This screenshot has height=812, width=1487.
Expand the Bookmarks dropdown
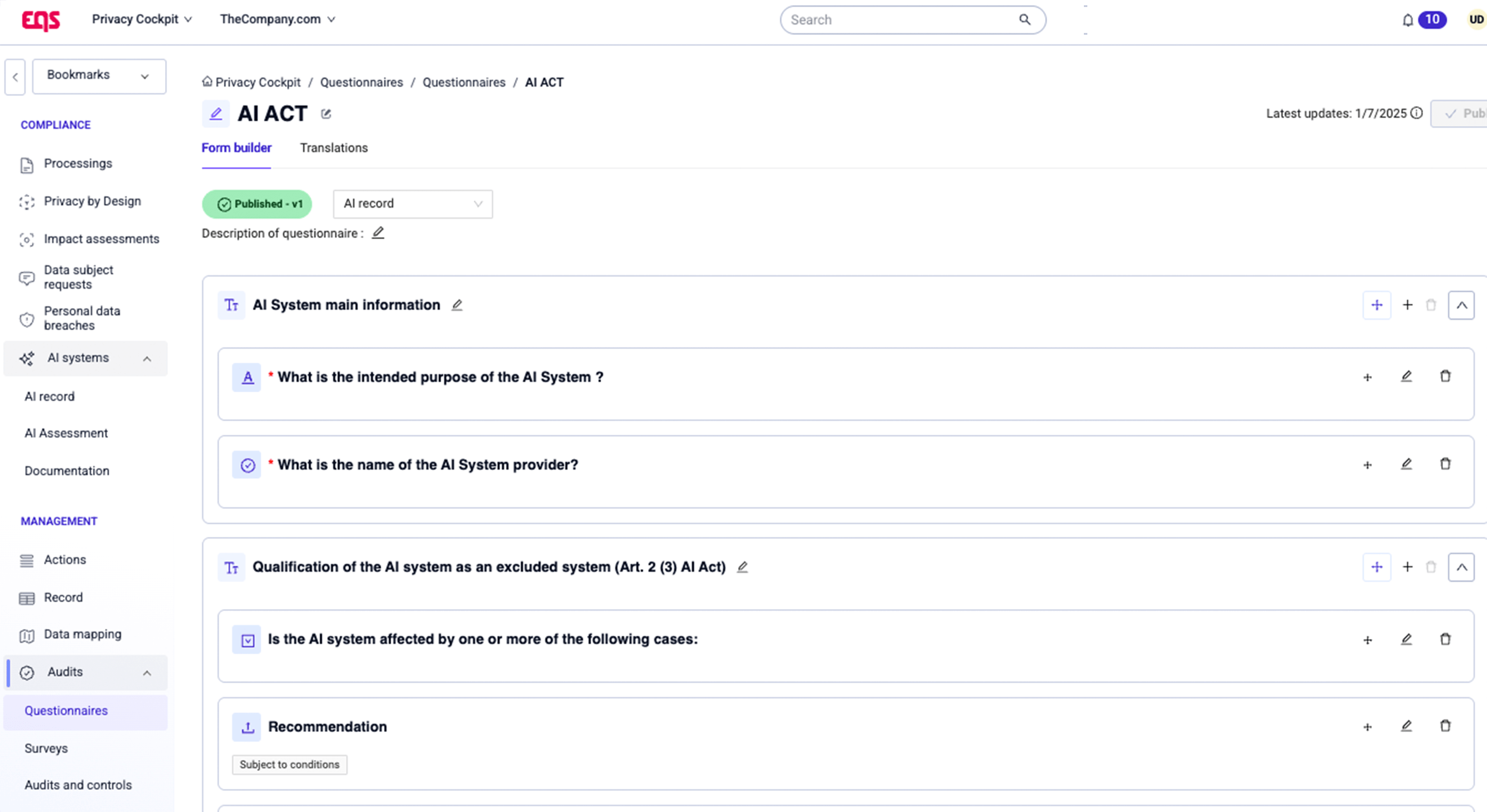tap(99, 76)
